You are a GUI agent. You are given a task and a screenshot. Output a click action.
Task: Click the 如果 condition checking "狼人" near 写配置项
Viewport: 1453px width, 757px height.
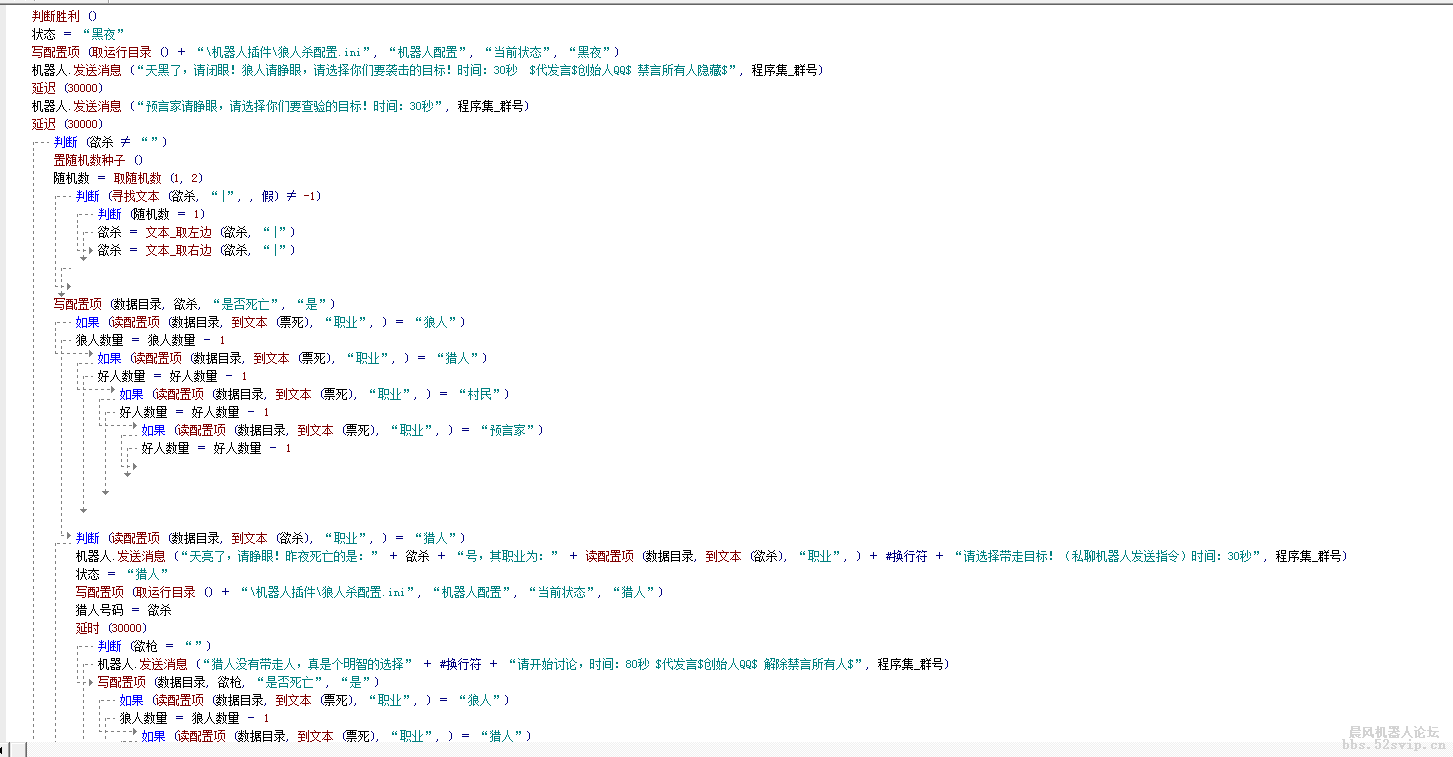pyautogui.click(x=270, y=322)
